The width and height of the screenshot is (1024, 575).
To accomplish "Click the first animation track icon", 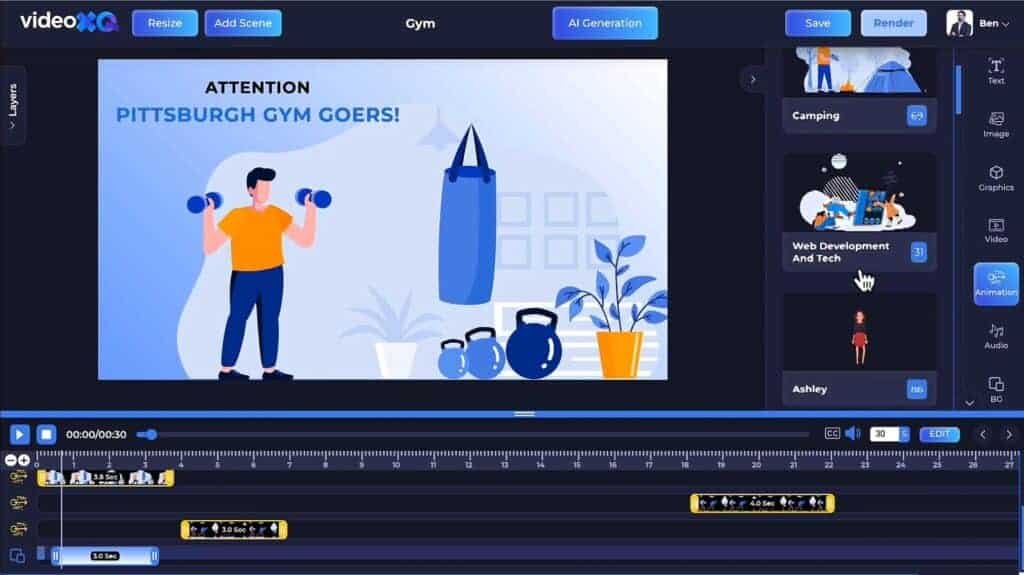I will point(18,478).
